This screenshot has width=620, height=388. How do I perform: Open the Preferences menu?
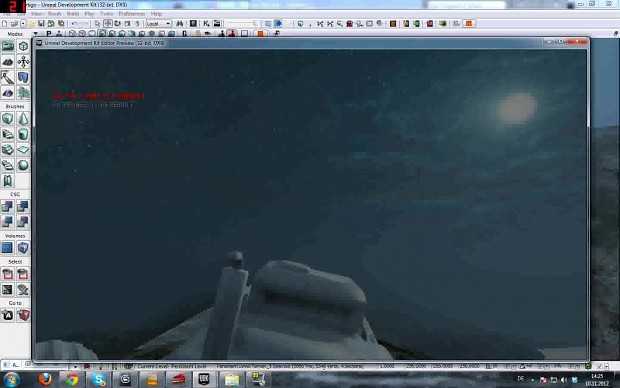point(132,14)
